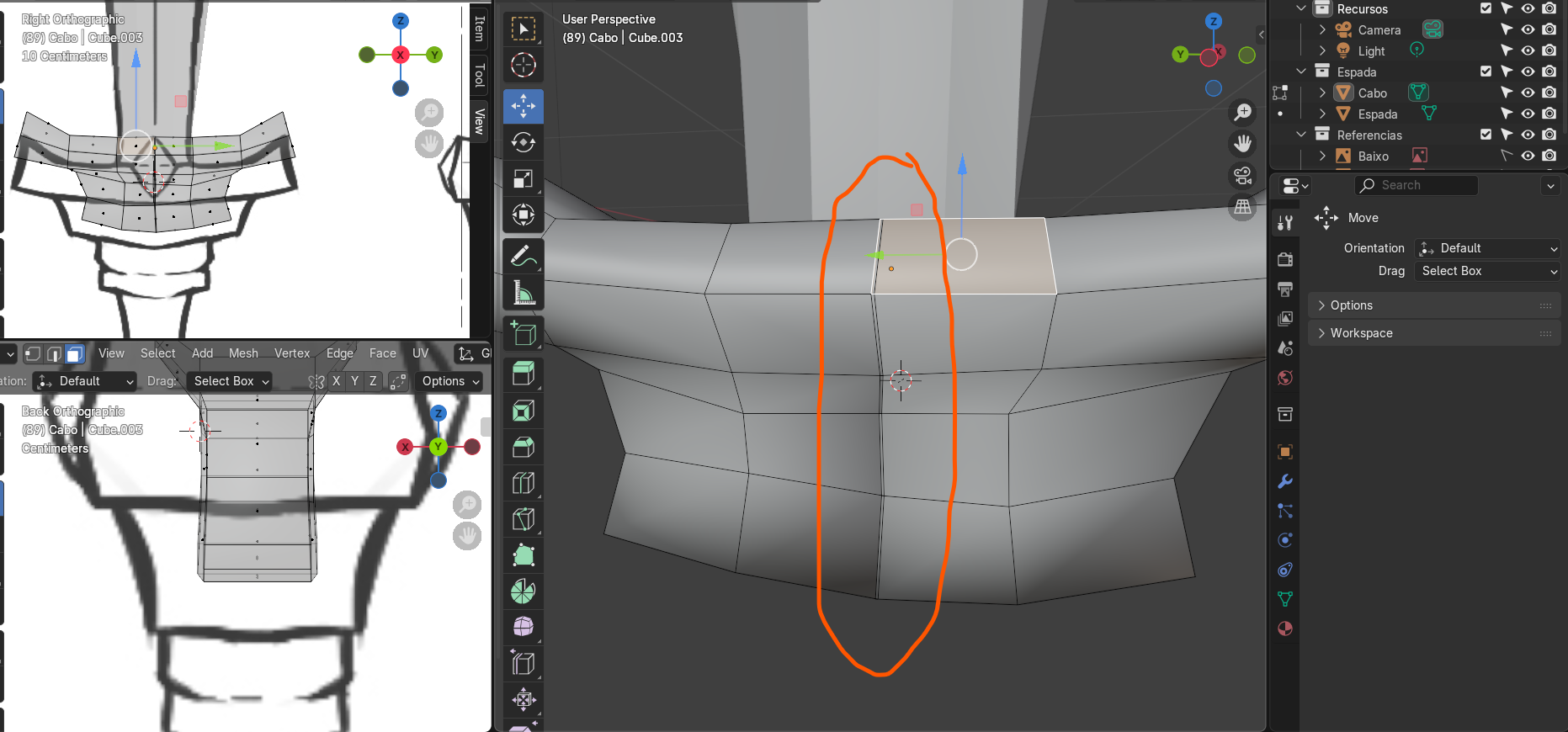The image size is (1568, 732).
Task: Select the Add Cube tool
Action: click(x=524, y=333)
